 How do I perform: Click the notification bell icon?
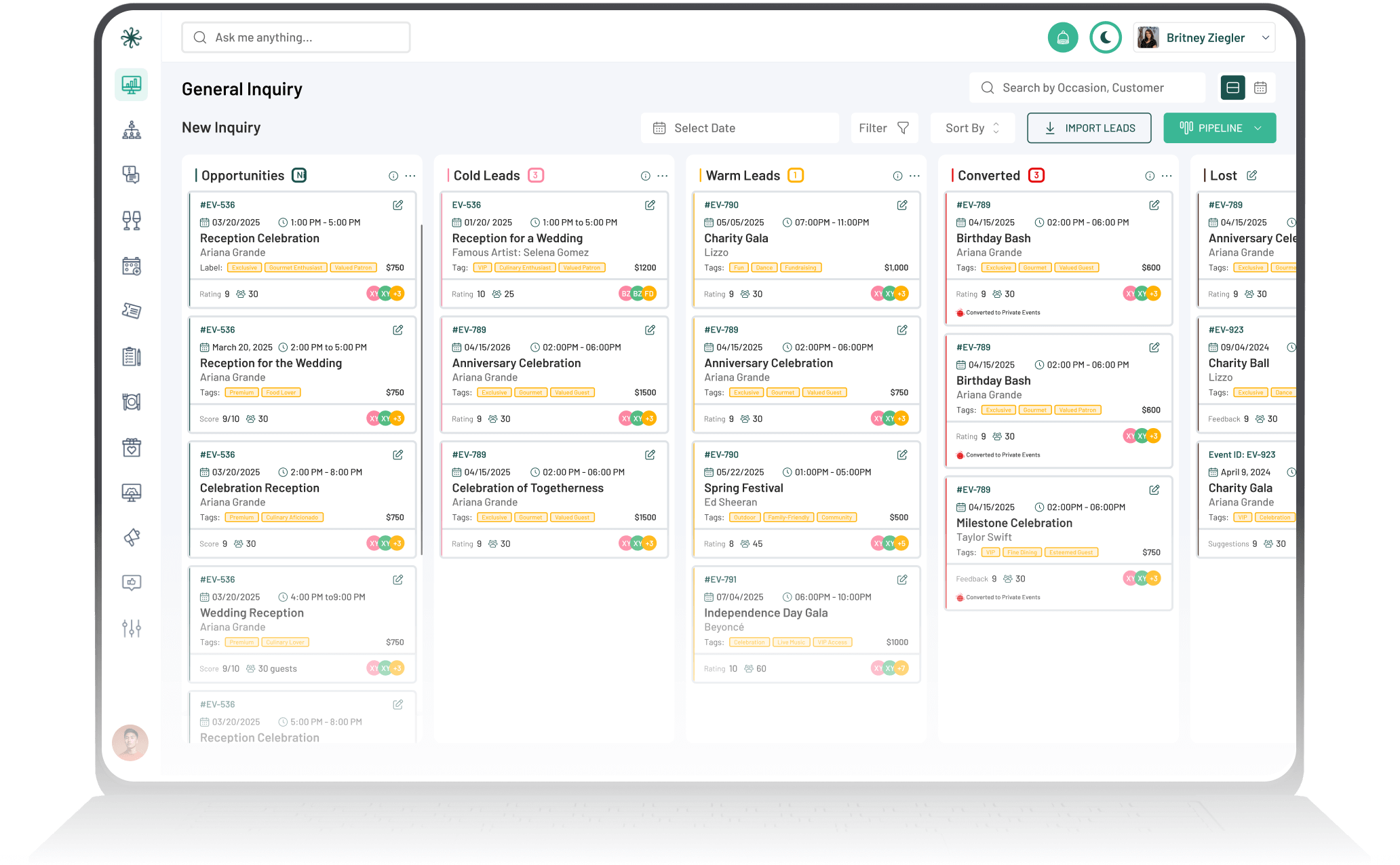coord(1063,38)
